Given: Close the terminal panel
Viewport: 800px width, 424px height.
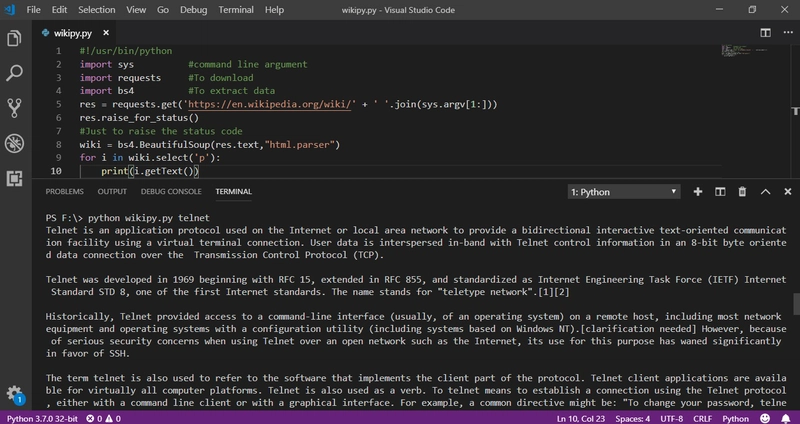Looking at the screenshot, I should 788,192.
